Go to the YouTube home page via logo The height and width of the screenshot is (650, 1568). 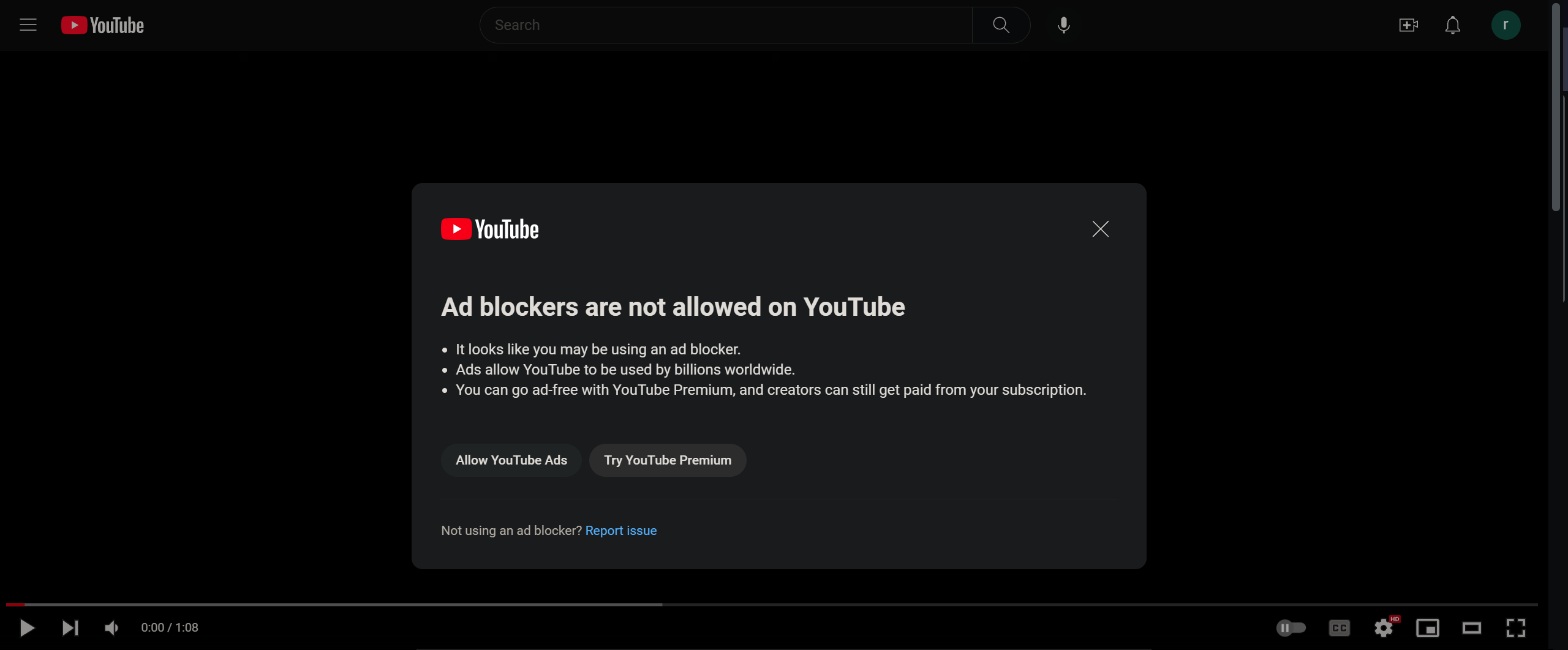point(102,24)
